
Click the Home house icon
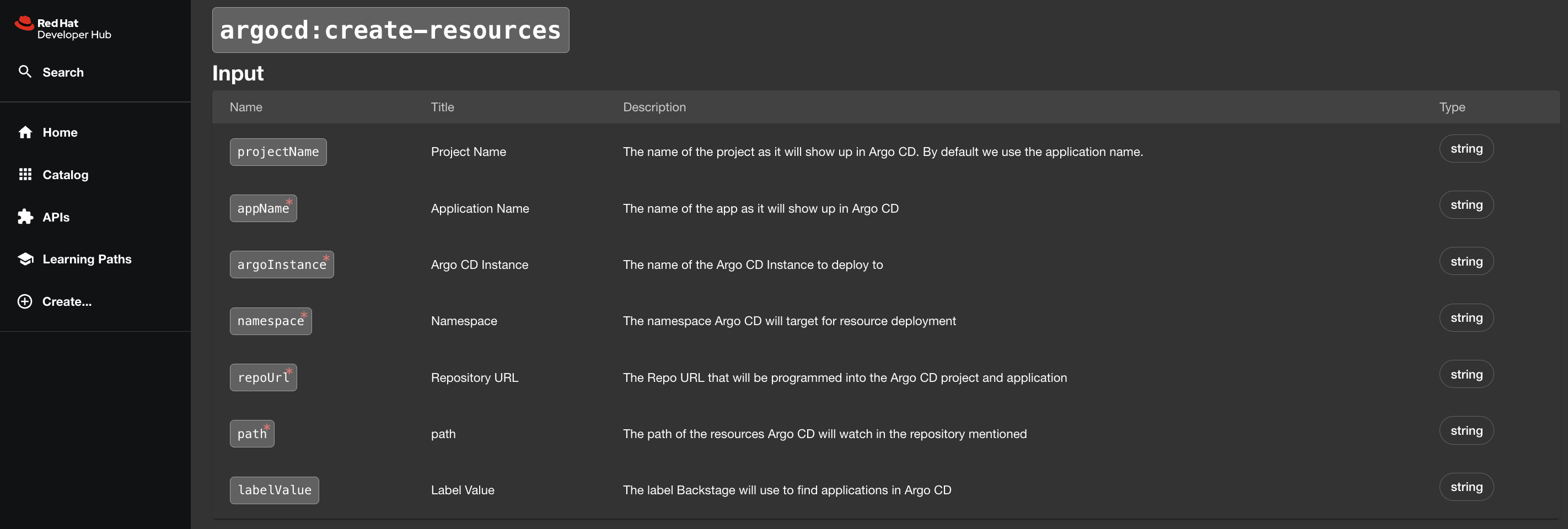pos(25,133)
